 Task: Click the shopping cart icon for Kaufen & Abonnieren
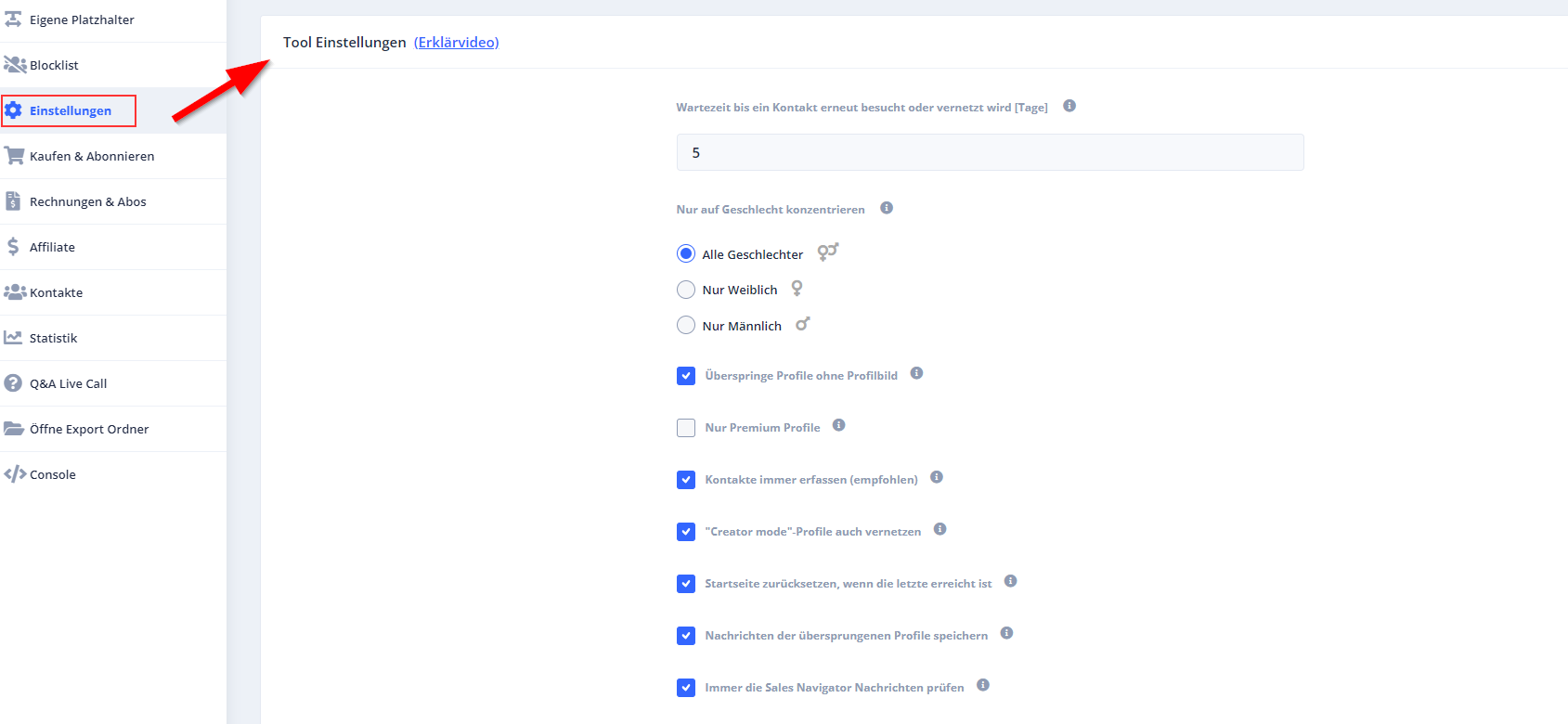point(14,156)
